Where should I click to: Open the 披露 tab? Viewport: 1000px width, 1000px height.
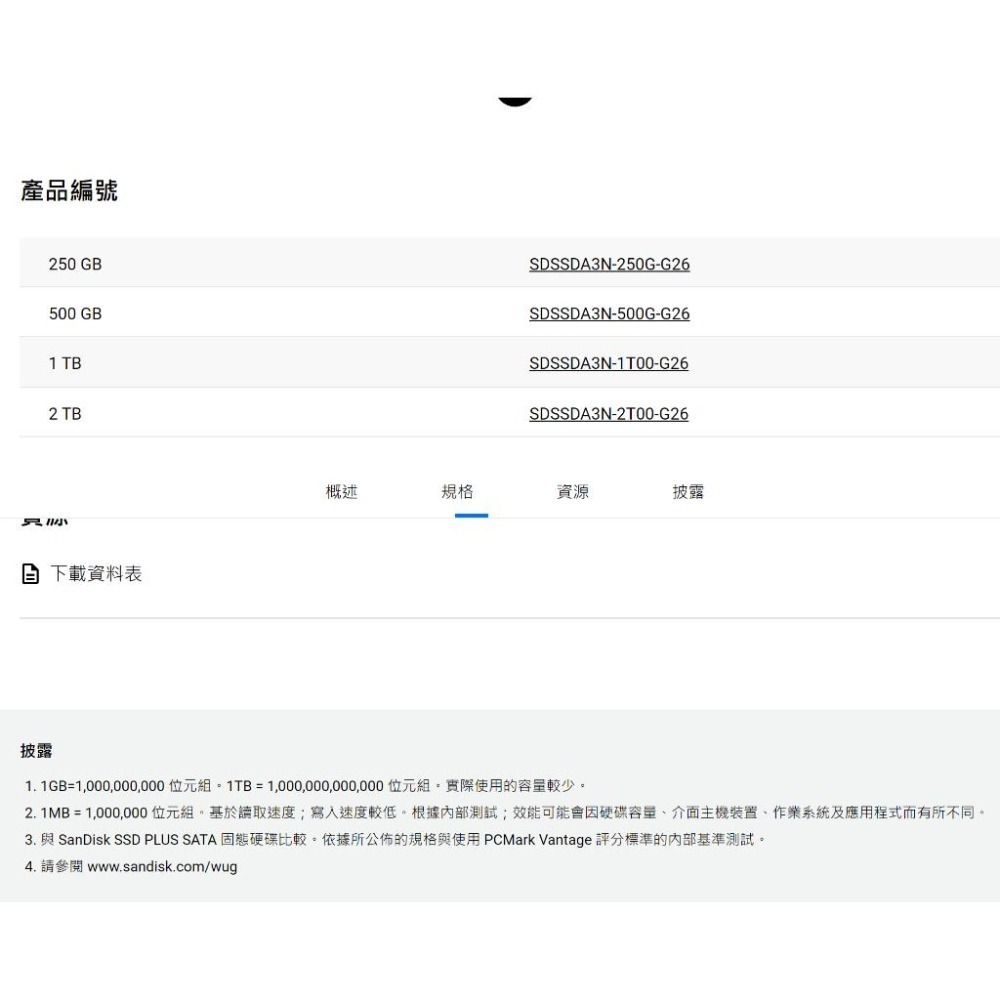pos(687,491)
